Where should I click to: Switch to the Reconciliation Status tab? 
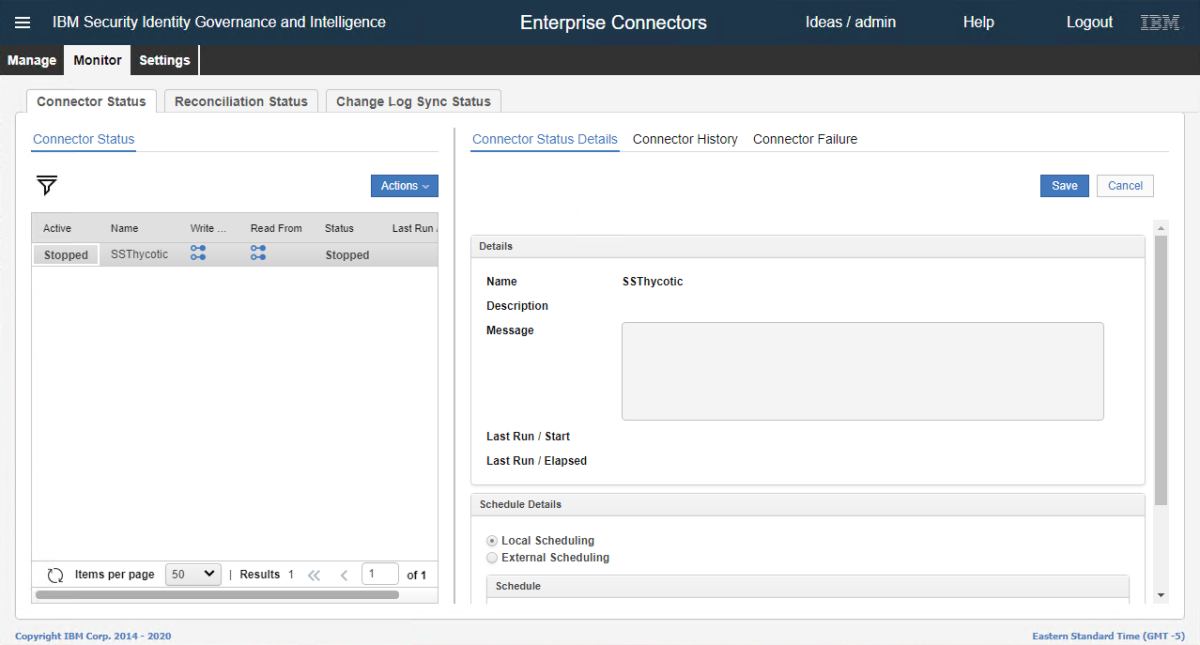click(x=241, y=101)
